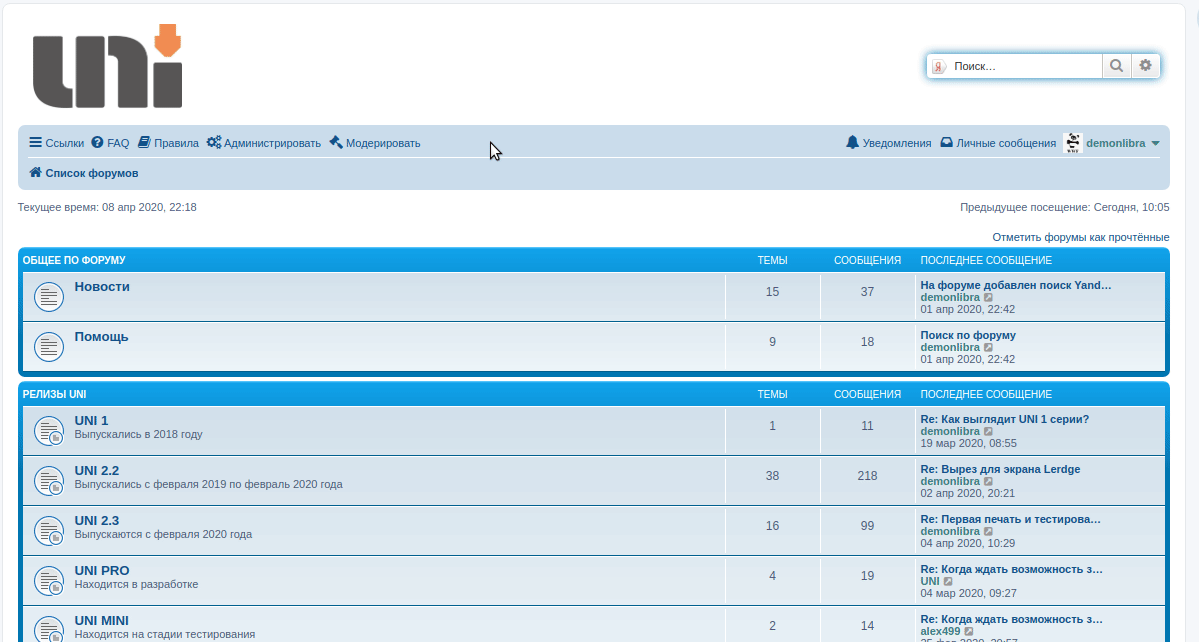The height and width of the screenshot is (642, 1199).
Task: Click the FAQ question mark icon
Action: (97, 142)
